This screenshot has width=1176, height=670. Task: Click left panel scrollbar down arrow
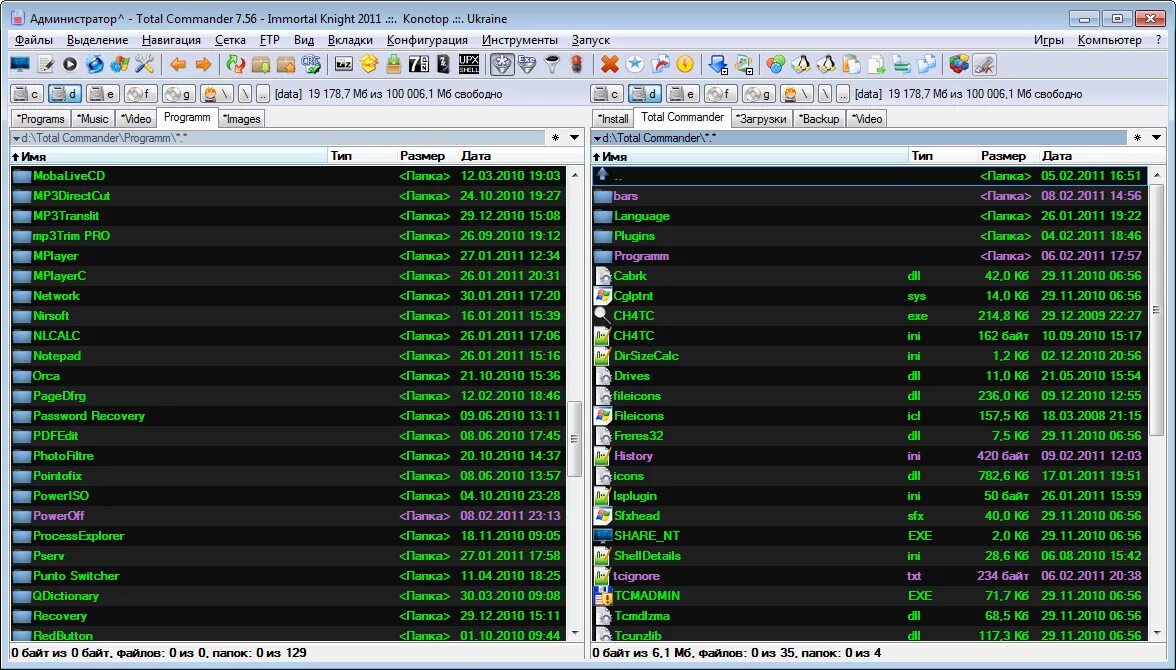(x=575, y=634)
